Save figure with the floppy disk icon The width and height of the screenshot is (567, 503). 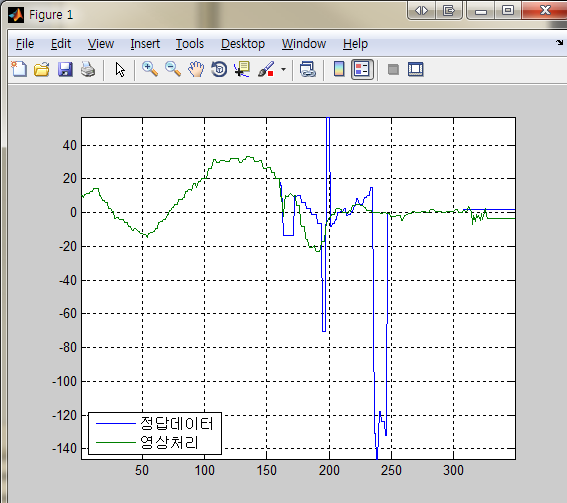coord(65,69)
